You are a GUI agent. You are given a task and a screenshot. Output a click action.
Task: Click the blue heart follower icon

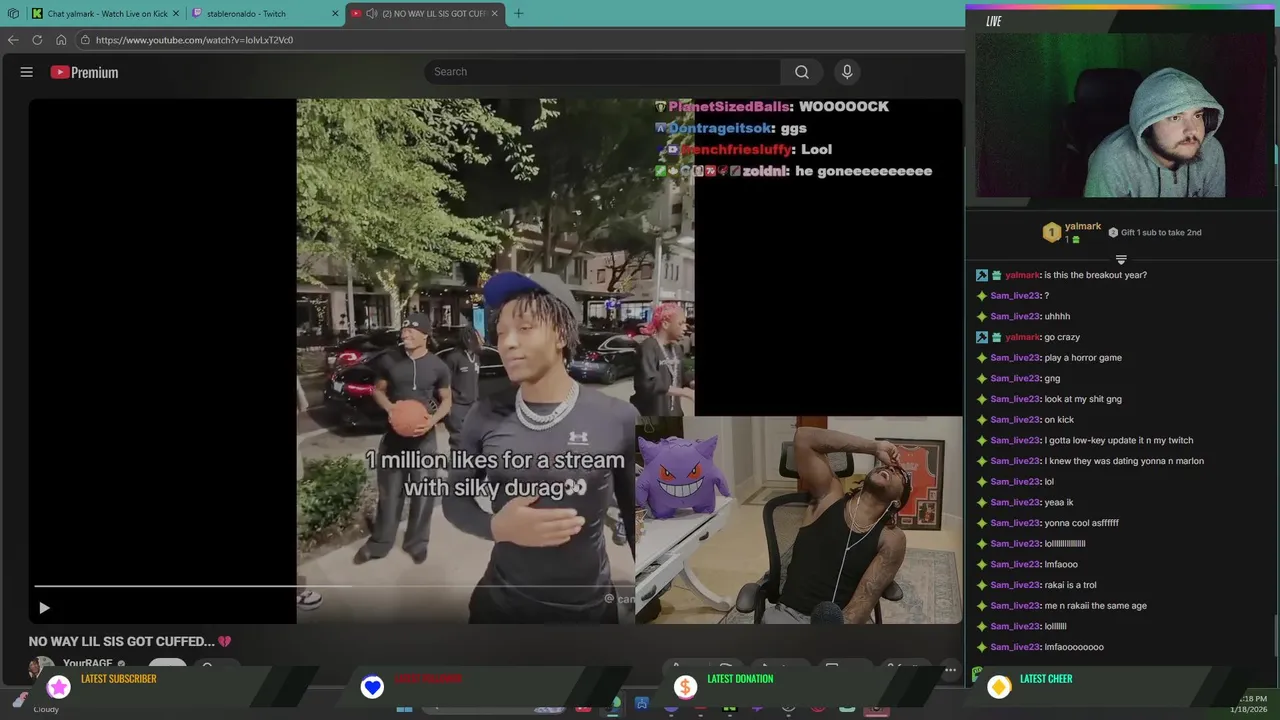[372, 686]
